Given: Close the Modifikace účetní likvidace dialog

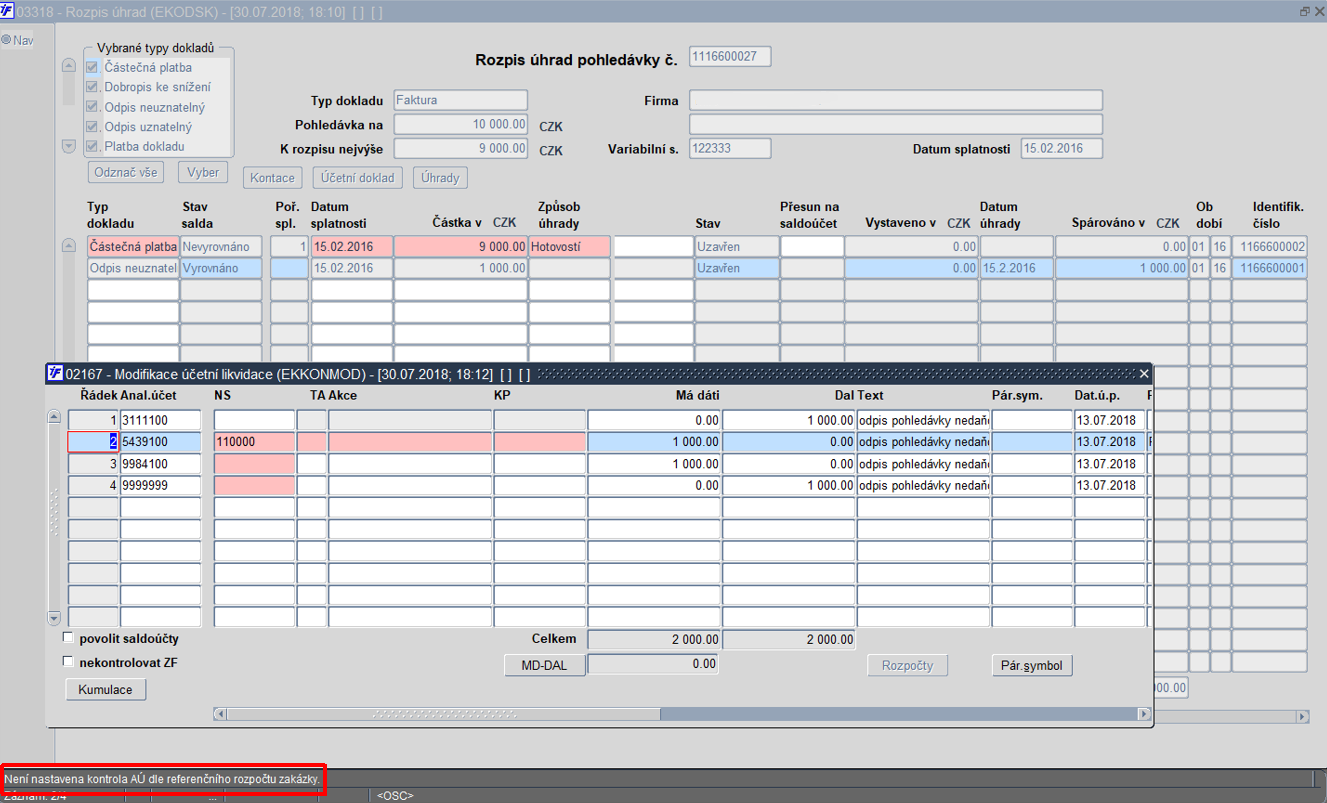Looking at the screenshot, I should click(x=1144, y=373).
